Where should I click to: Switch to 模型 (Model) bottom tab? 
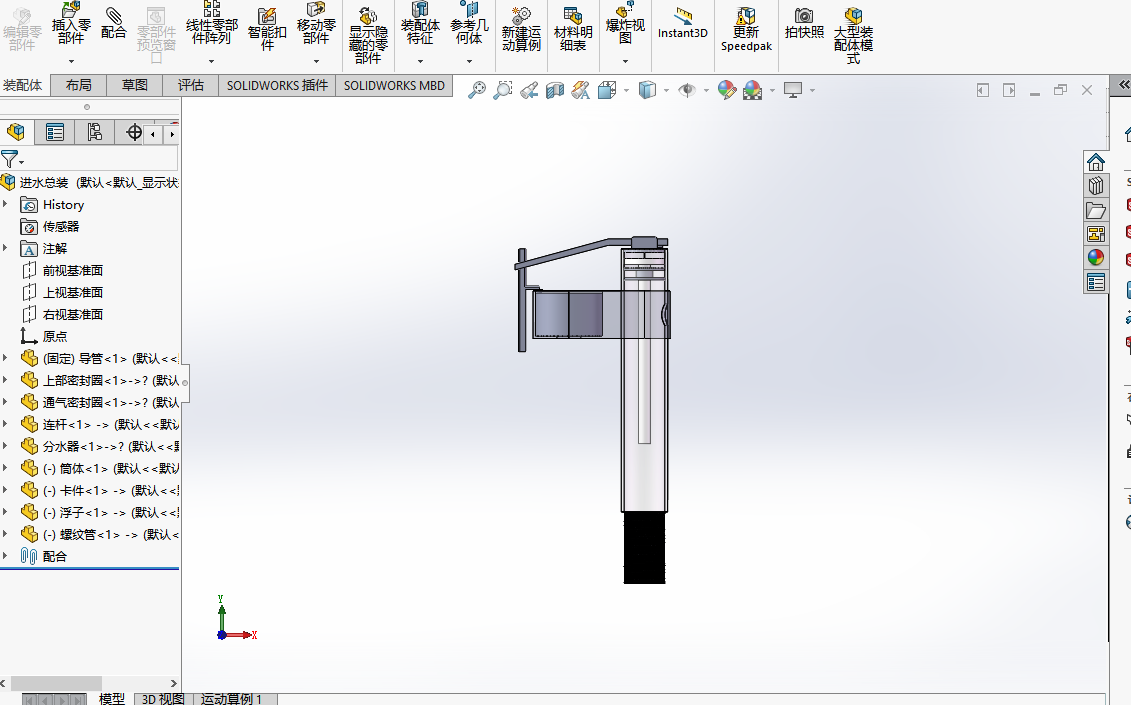(111, 699)
